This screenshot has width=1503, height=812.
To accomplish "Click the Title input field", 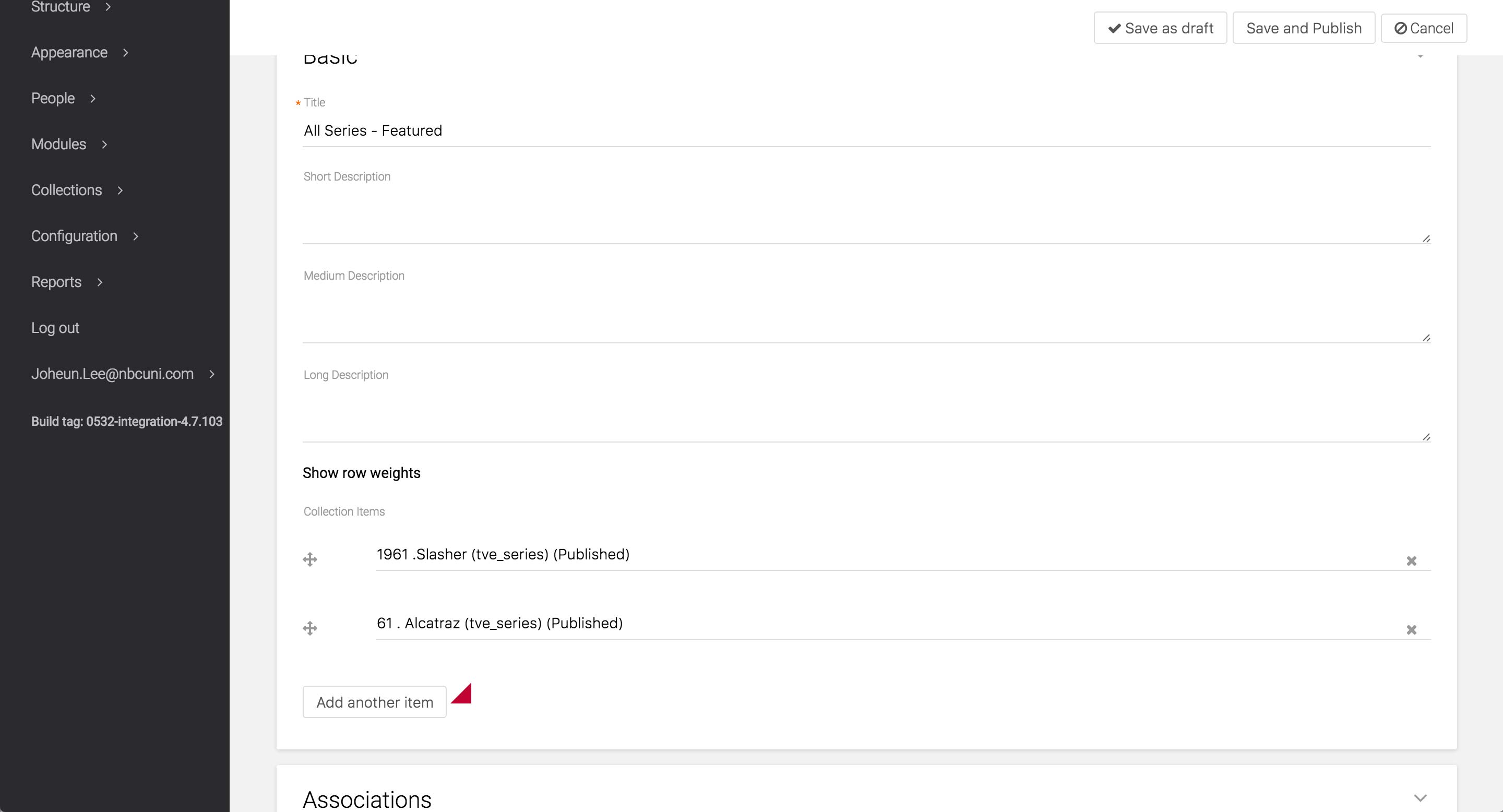I will point(866,130).
